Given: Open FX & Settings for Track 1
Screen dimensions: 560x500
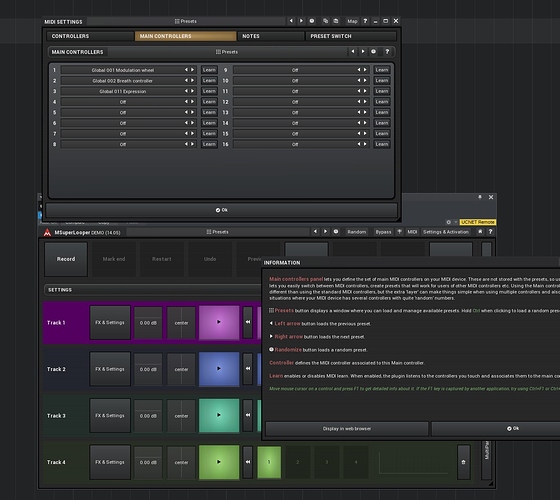Looking at the screenshot, I should (x=110, y=322).
